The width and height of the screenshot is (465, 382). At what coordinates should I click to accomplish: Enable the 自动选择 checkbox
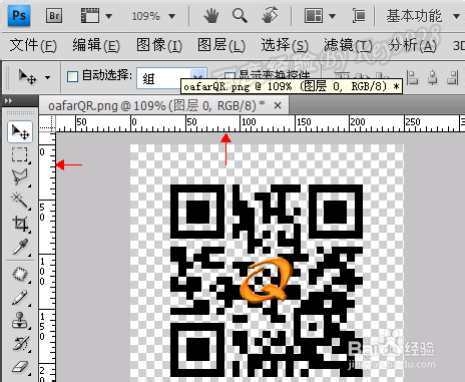pyautogui.click(x=72, y=77)
